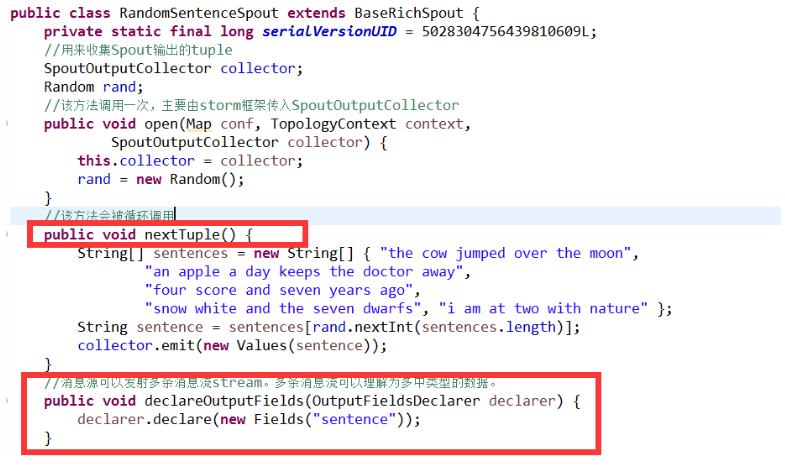Click declare in the declarer.declare call
Image resolution: width=785 pixels, height=467 pixels.
pos(182,419)
